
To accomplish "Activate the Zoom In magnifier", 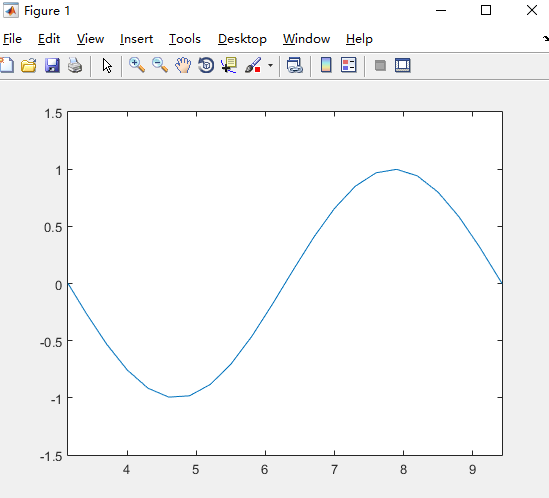I will (137, 65).
